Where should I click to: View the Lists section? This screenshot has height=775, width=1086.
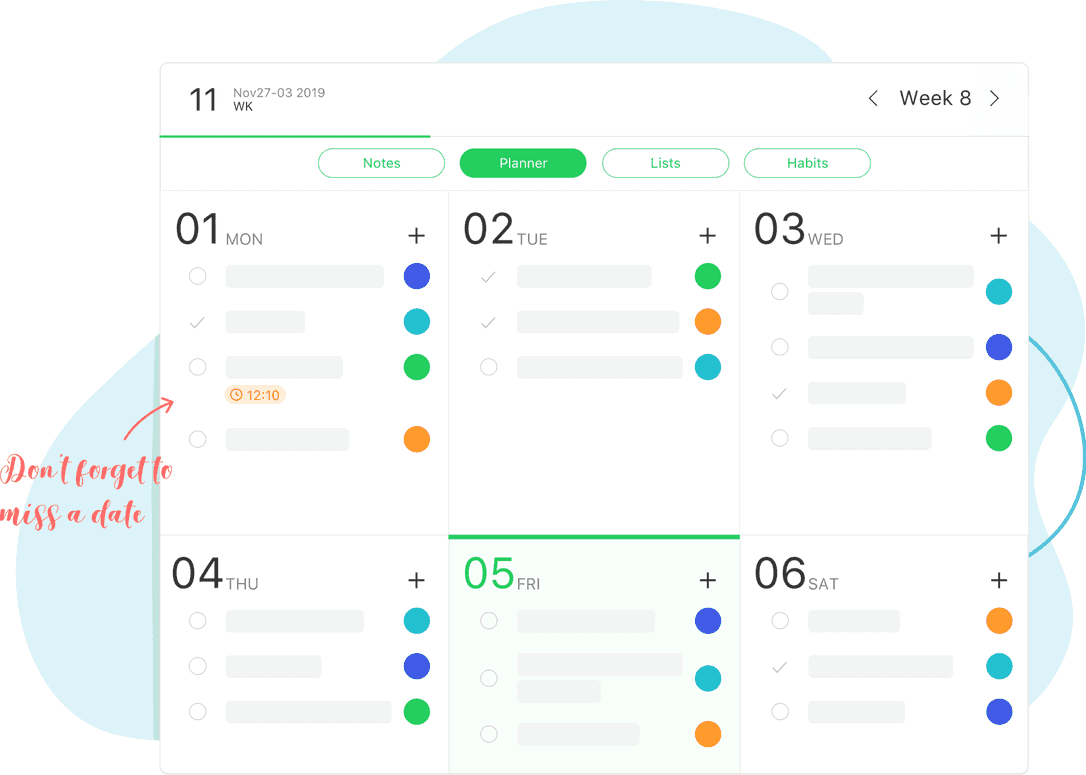665,162
